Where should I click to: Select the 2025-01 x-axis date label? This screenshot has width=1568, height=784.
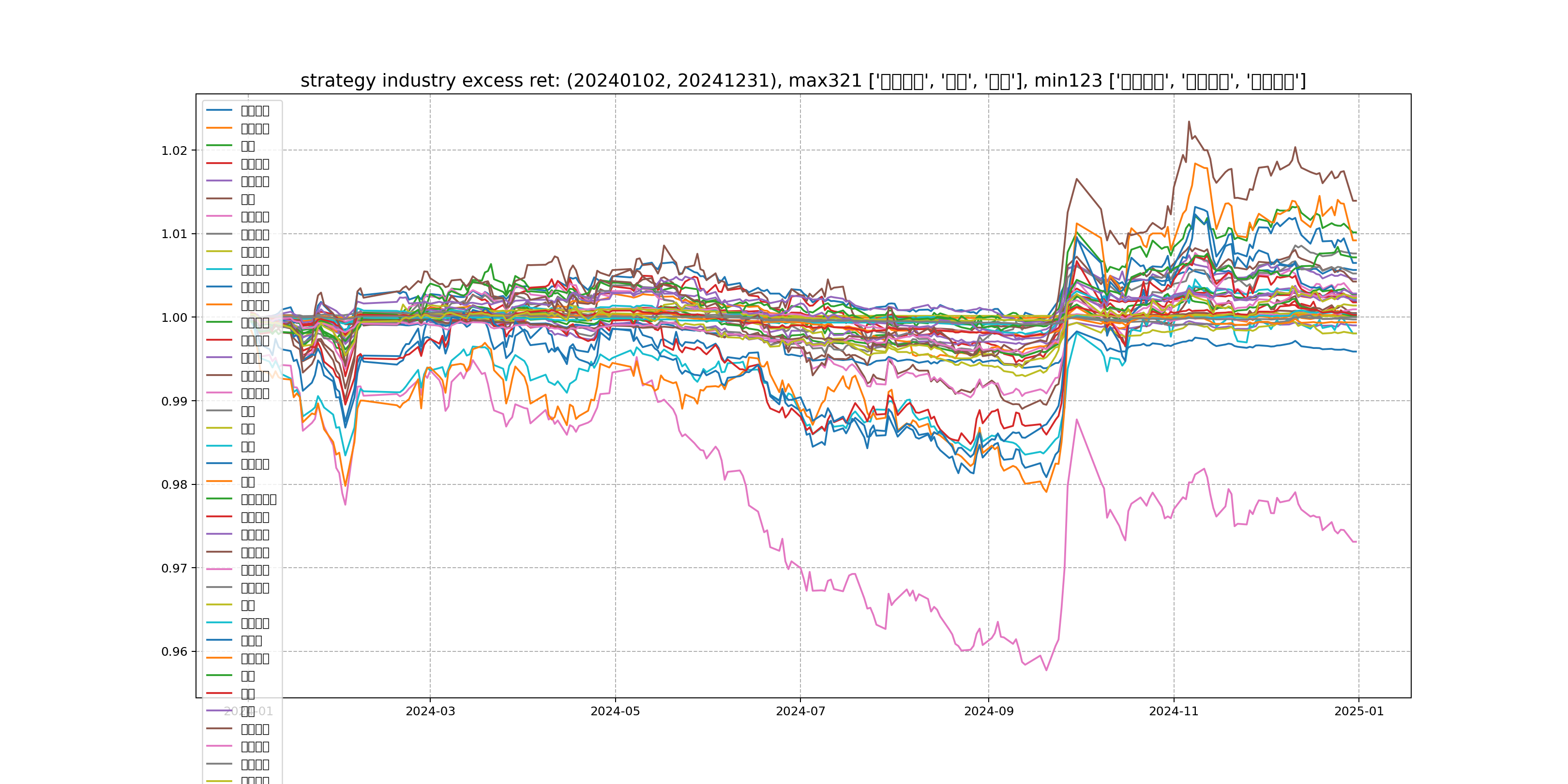(1358, 711)
